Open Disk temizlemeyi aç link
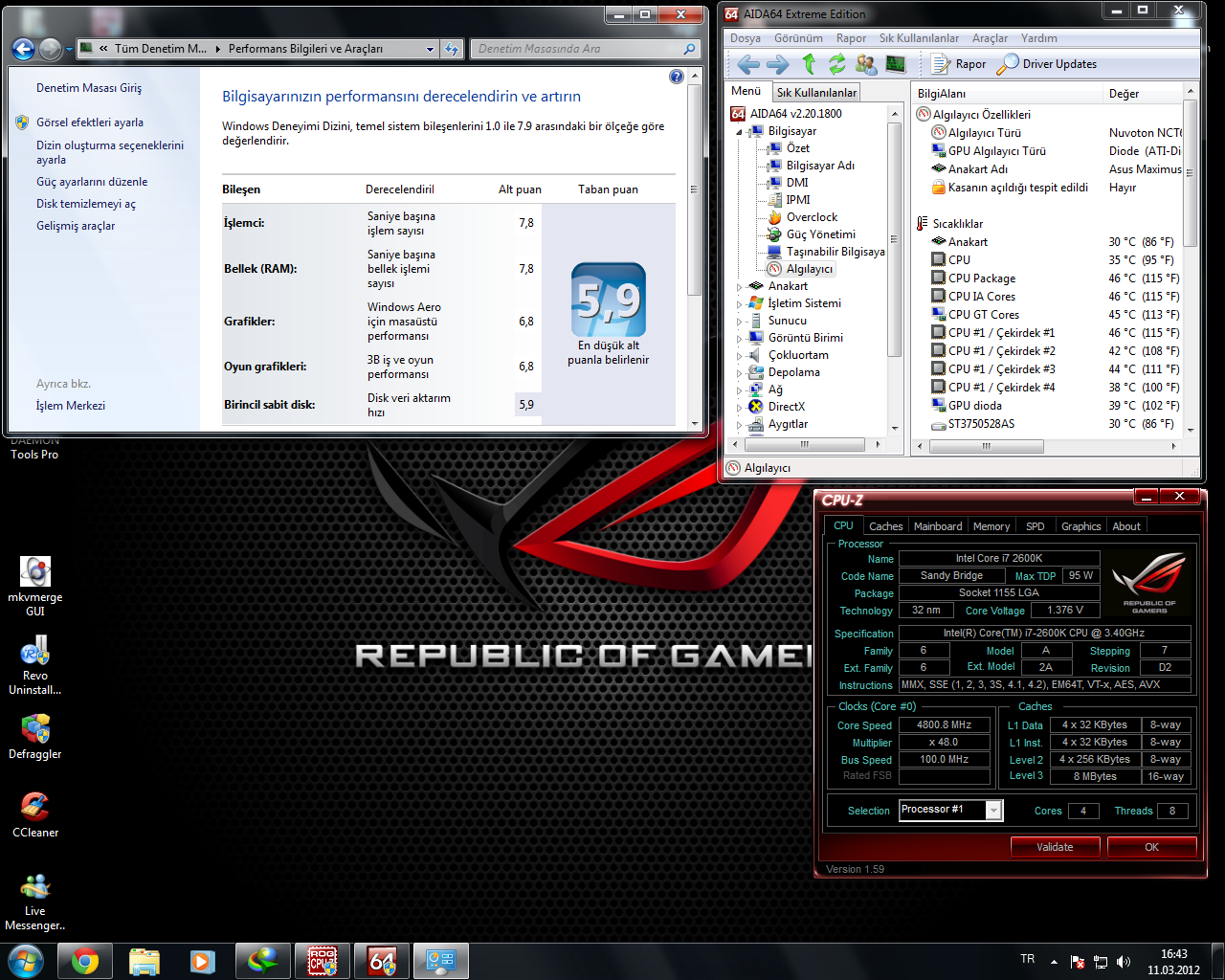The height and width of the screenshot is (980, 1225). 86,204
